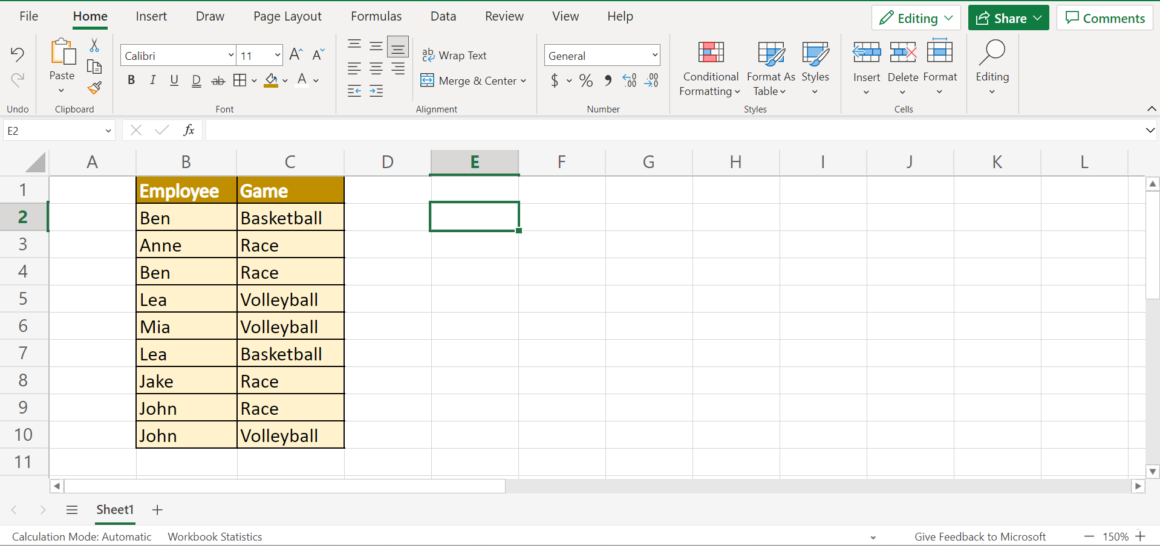Click the green Share button

click(x=1008, y=18)
